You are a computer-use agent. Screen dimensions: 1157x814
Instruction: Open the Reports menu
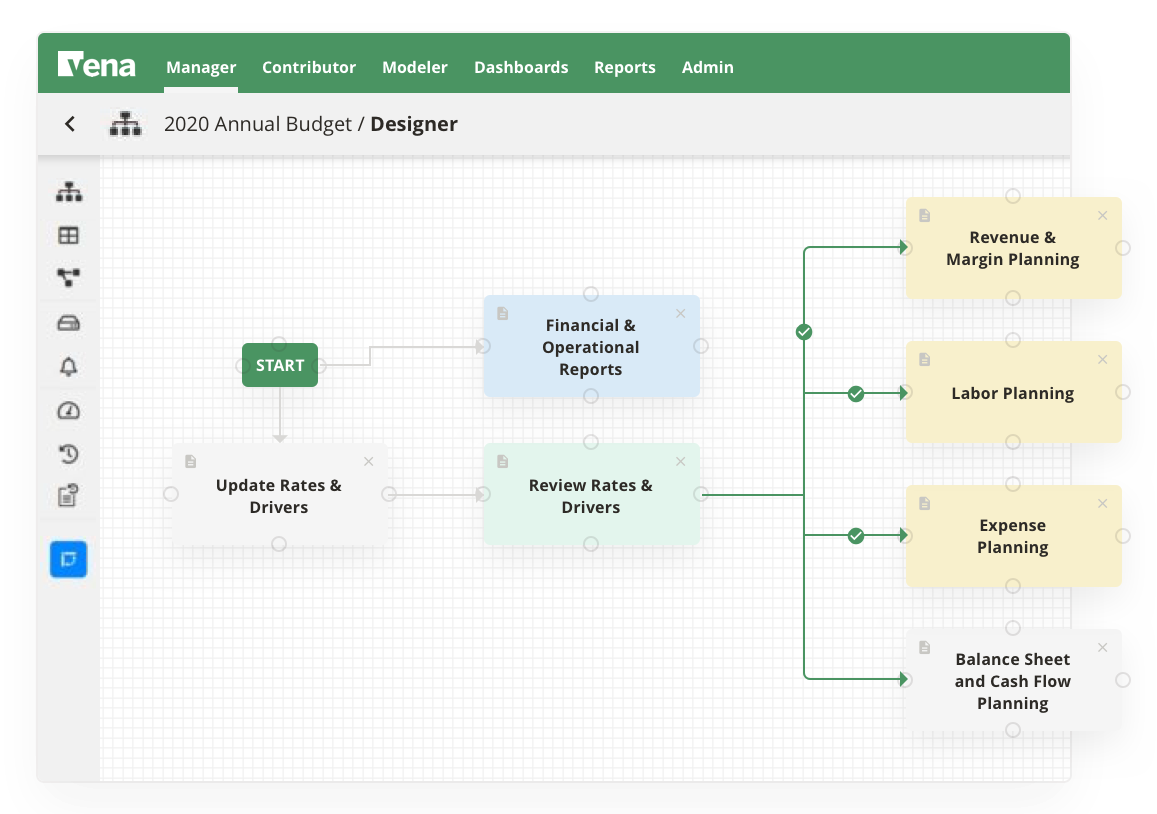pyautogui.click(x=625, y=67)
